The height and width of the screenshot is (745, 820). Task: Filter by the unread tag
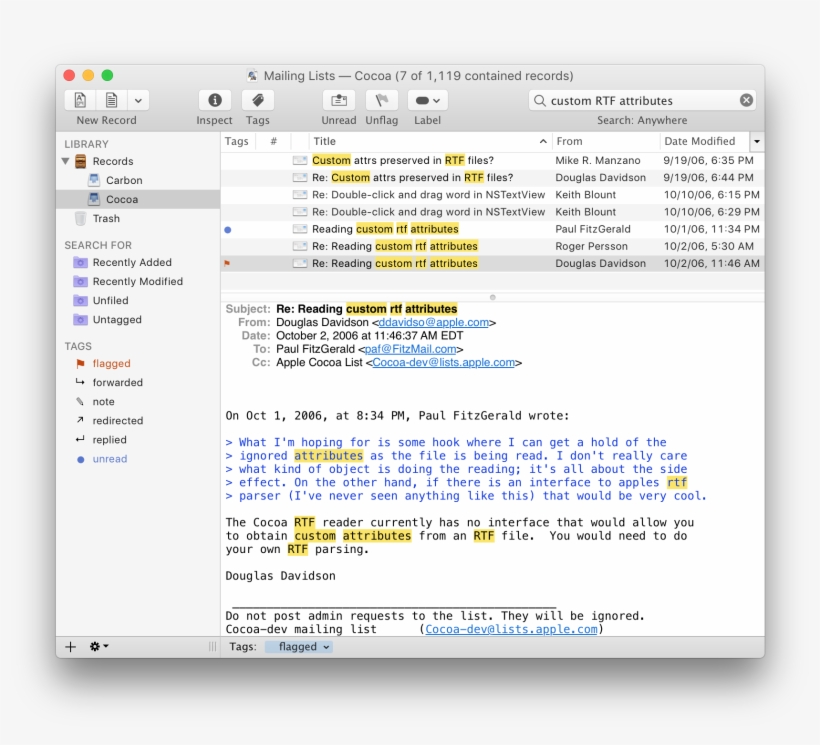pos(110,459)
